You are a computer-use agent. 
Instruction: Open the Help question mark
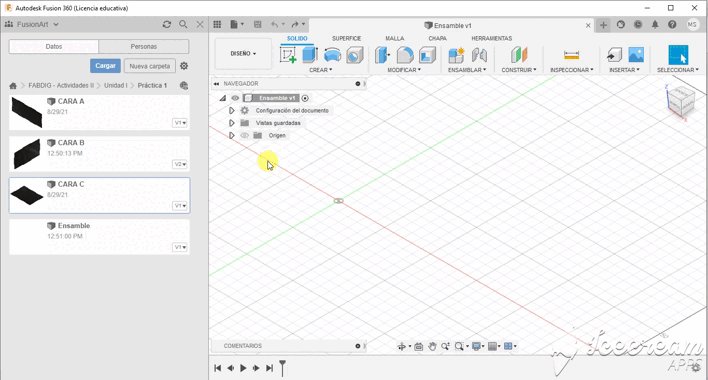click(672, 25)
